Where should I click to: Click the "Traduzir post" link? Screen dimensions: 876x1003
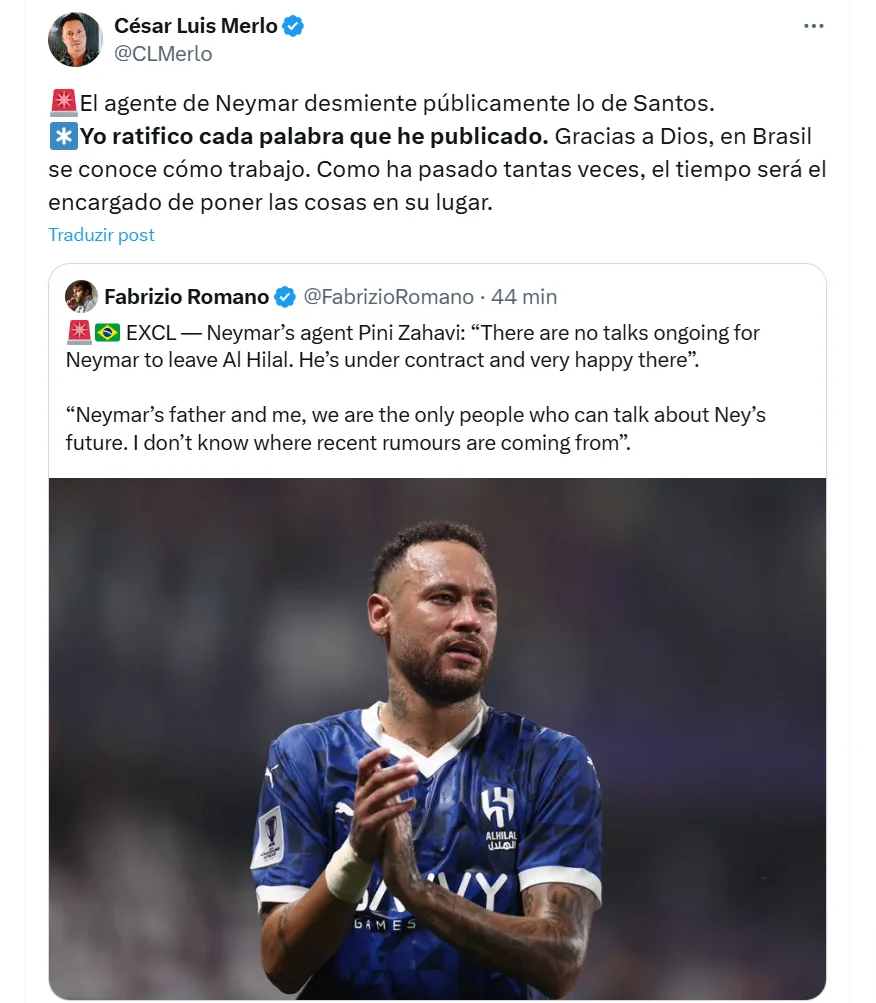tap(101, 235)
